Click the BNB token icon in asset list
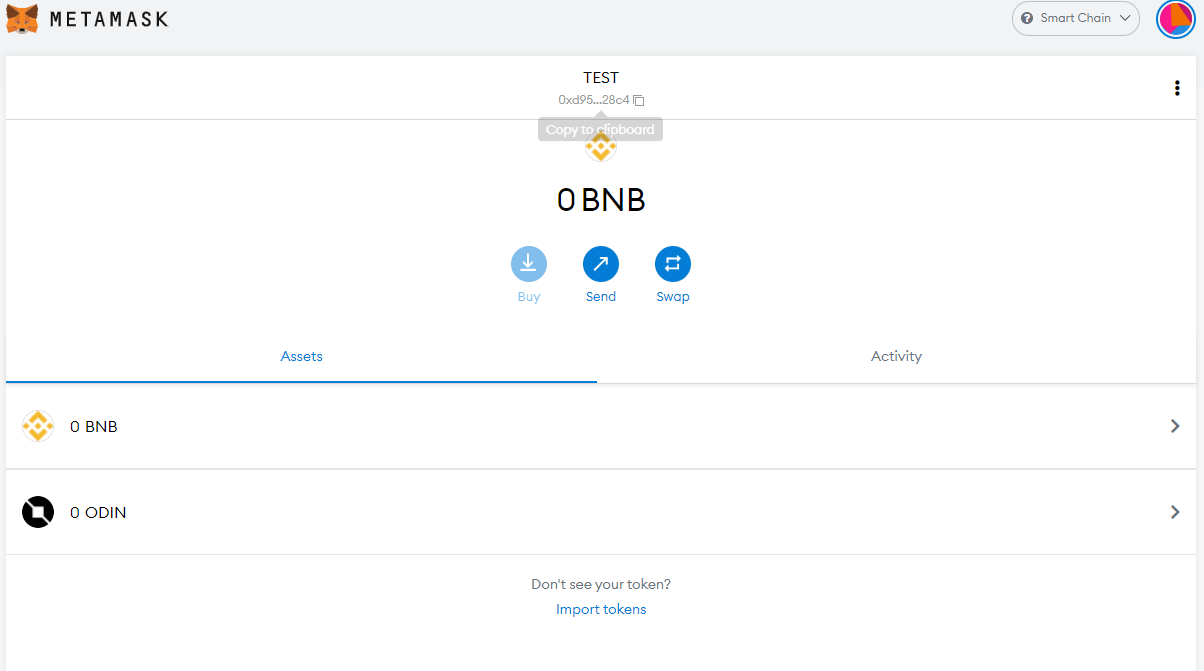The image size is (1204, 671). (x=38, y=426)
